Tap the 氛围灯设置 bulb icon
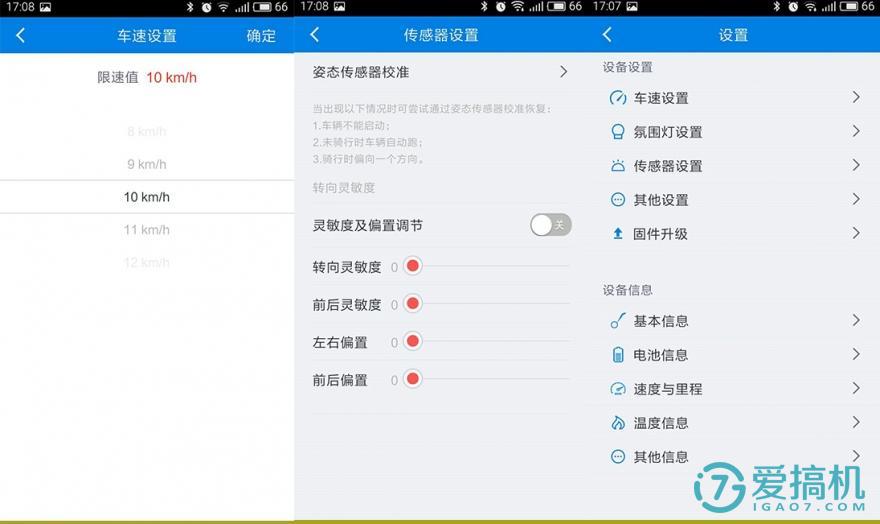 click(617, 132)
